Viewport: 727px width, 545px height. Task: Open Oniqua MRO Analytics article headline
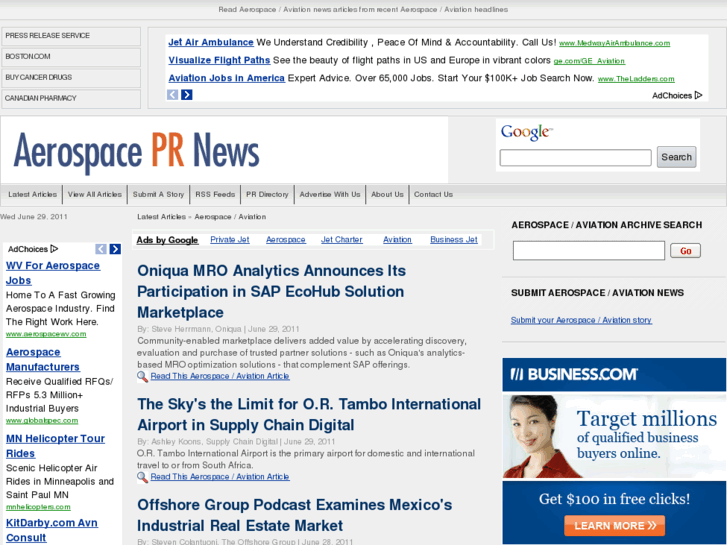[x=272, y=292]
